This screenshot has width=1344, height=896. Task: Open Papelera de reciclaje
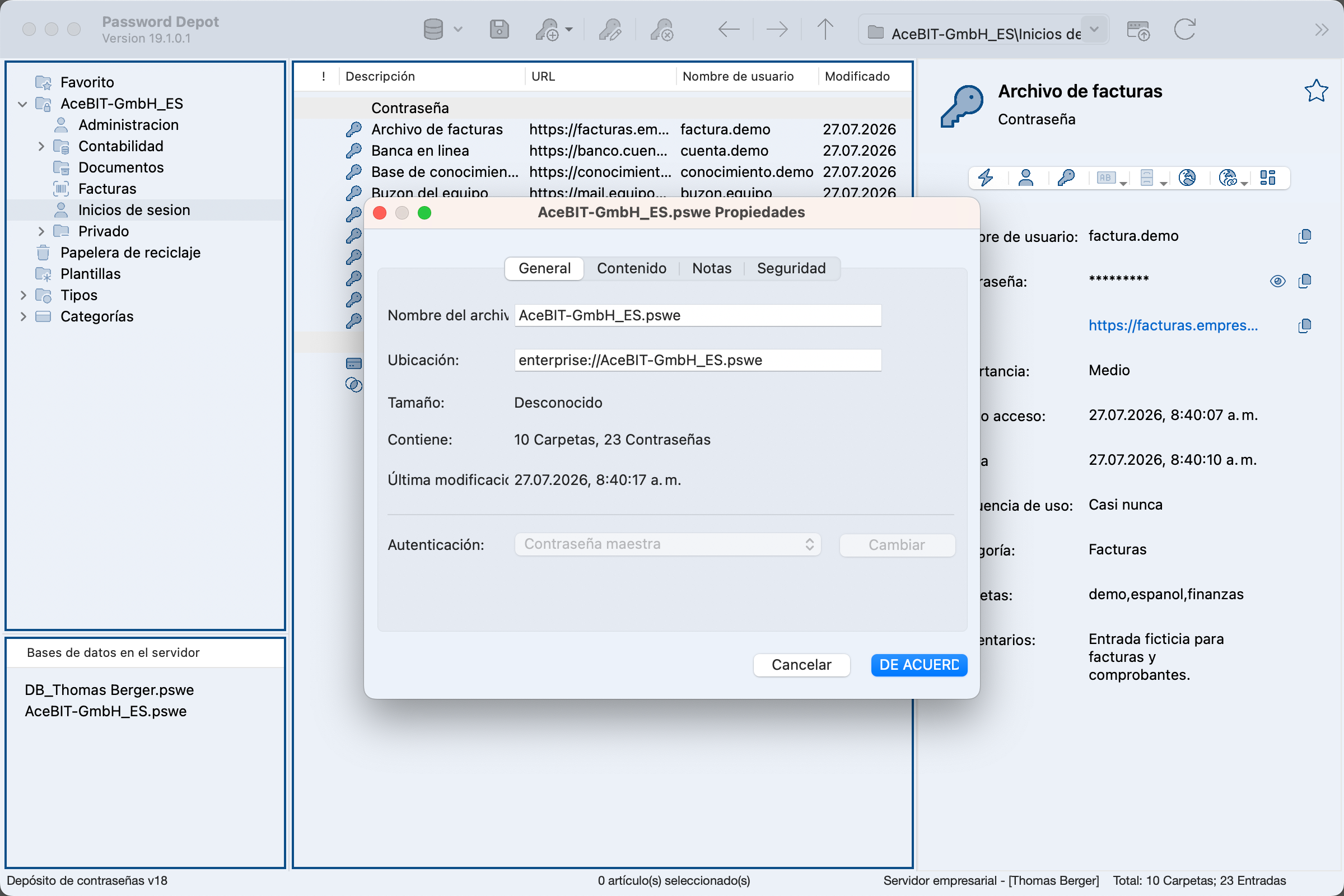click(x=130, y=253)
